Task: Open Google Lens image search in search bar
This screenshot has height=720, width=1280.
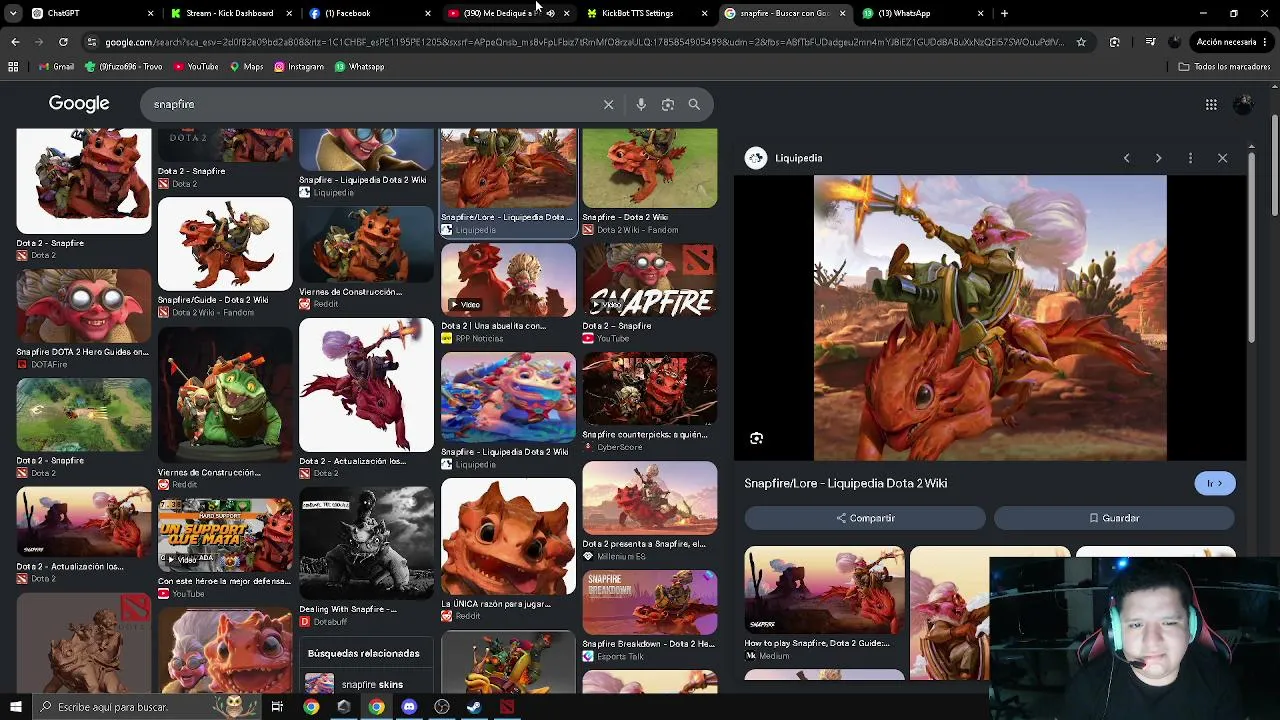Action: [x=668, y=104]
